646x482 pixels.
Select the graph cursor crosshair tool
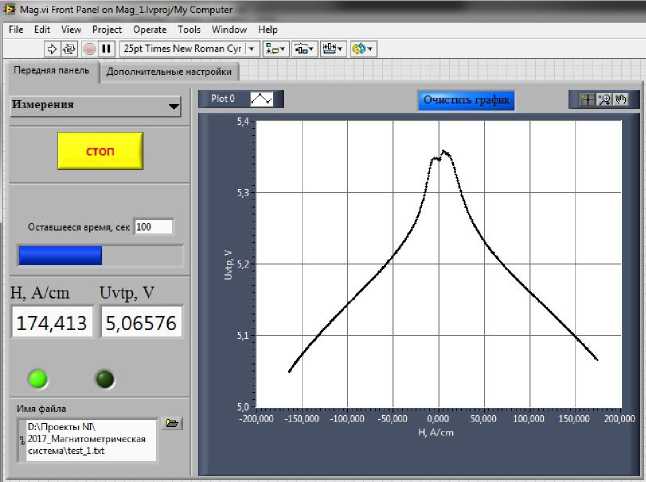589,100
